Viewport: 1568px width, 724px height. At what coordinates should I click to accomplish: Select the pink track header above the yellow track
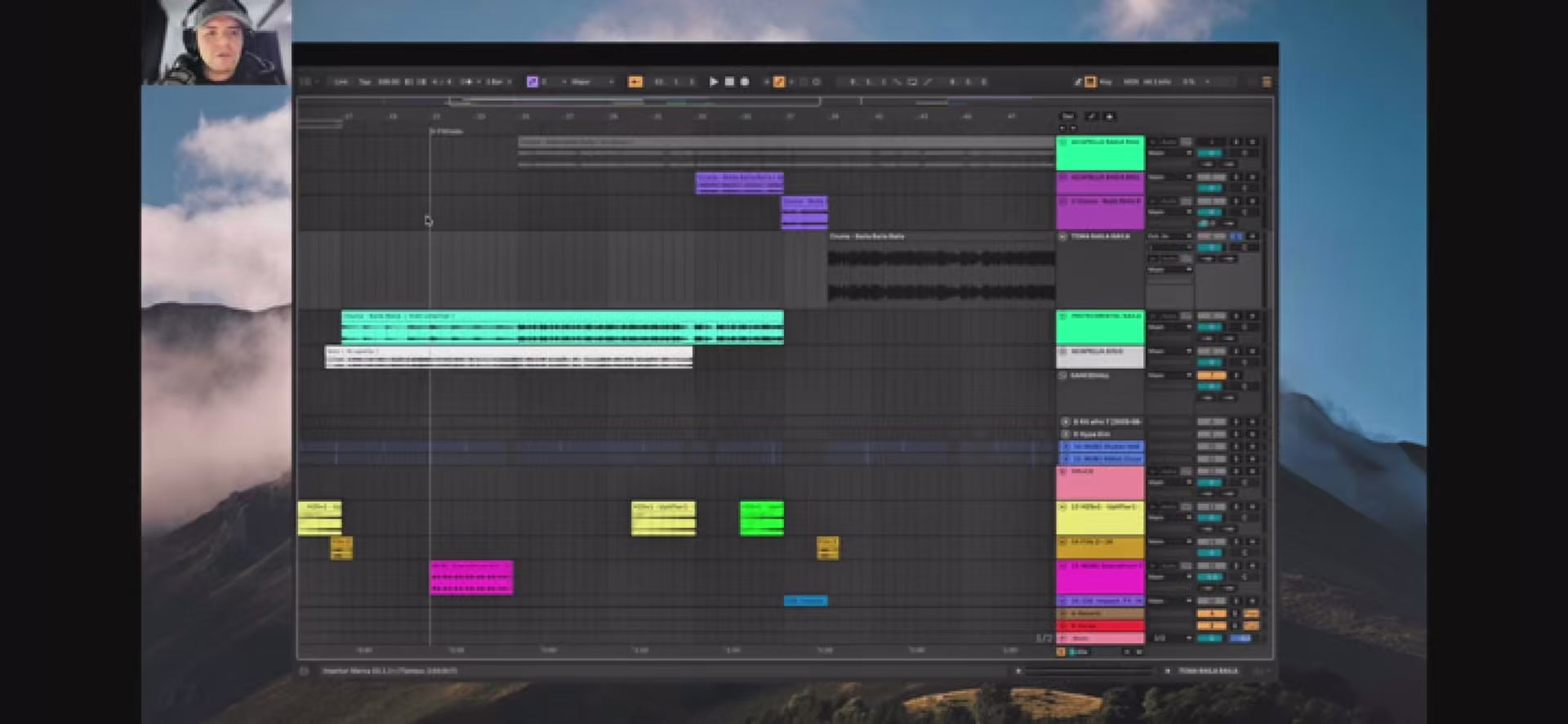tap(1100, 482)
